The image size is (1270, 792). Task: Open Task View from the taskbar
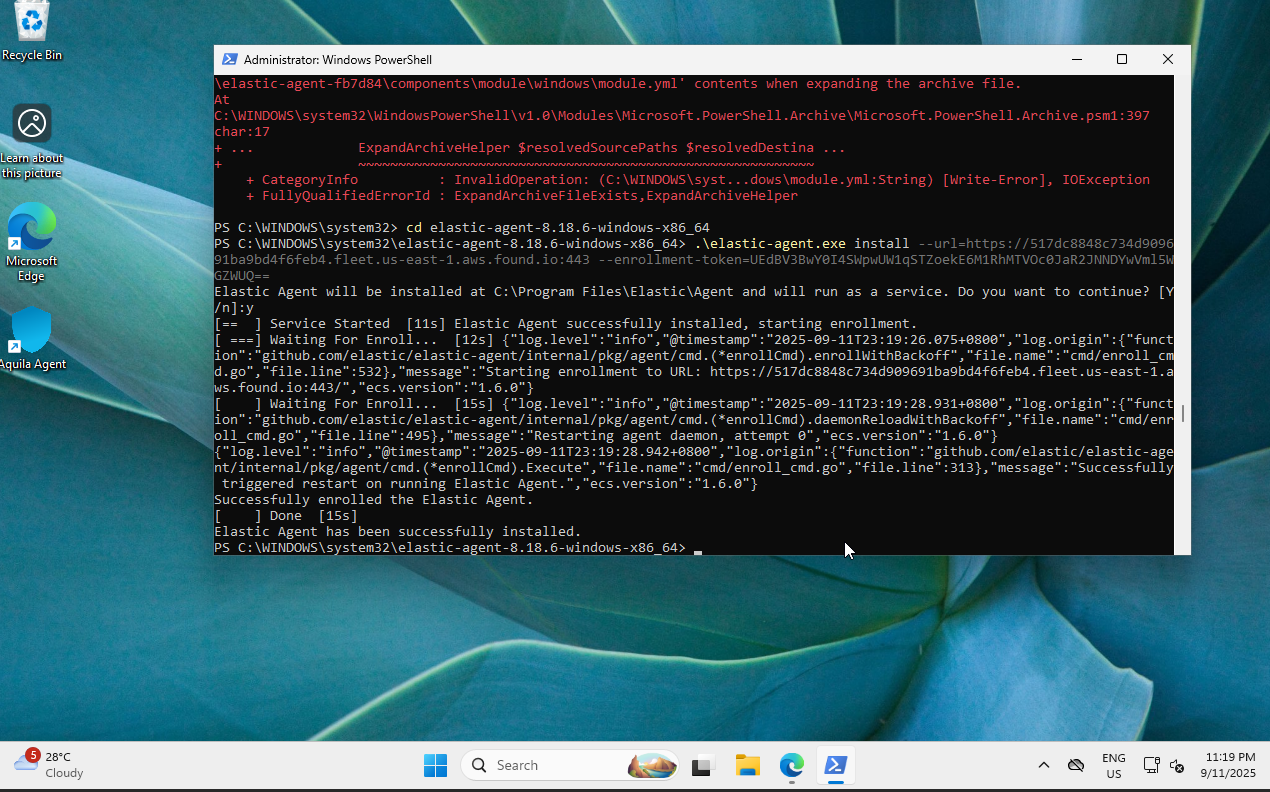click(704, 765)
